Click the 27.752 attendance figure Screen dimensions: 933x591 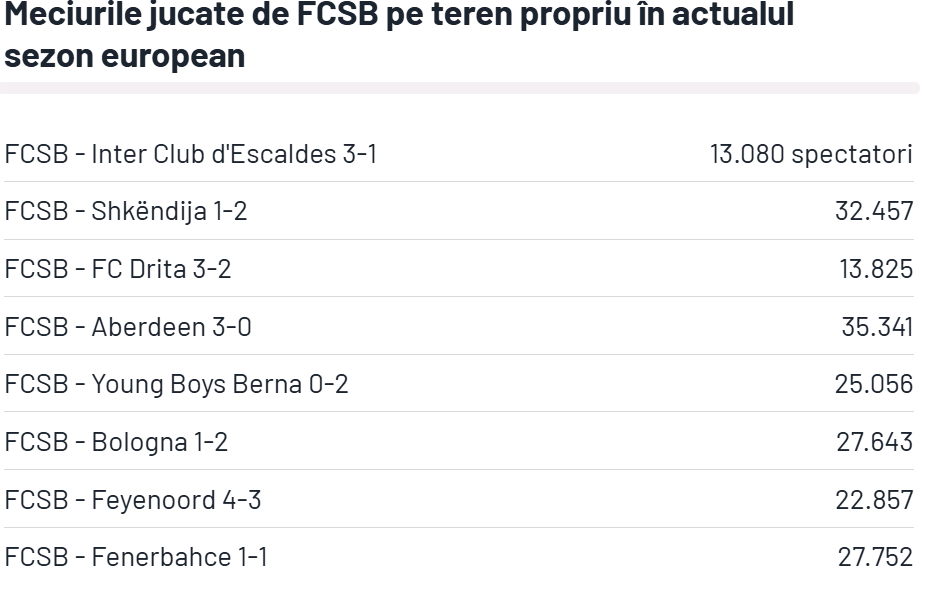[875, 557]
